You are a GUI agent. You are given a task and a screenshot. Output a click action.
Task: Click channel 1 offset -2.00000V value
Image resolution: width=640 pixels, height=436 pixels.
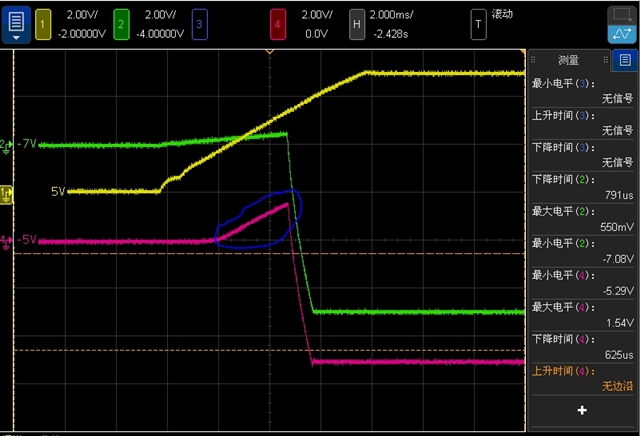pyautogui.click(x=82, y=34)
